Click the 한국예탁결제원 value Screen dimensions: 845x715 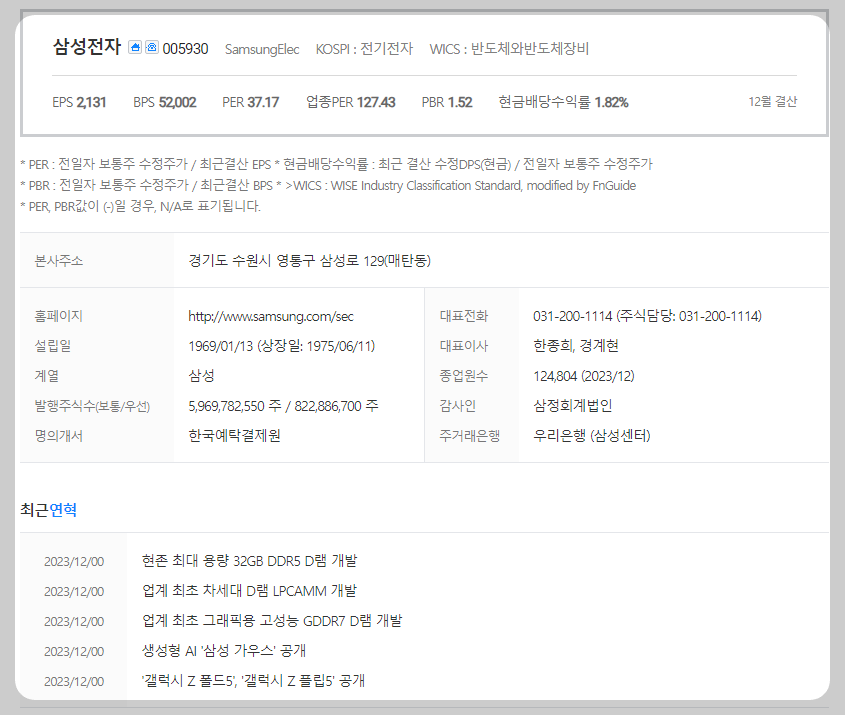pyautogui.click(x=234, y=435)
